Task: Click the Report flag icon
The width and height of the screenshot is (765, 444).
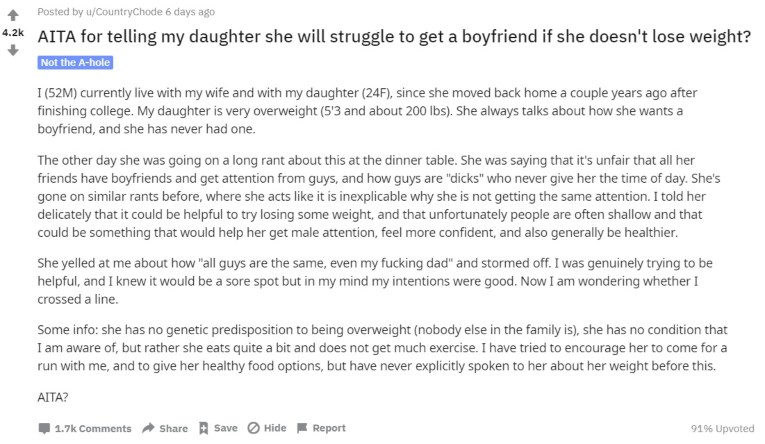Action: coord(302,428)
